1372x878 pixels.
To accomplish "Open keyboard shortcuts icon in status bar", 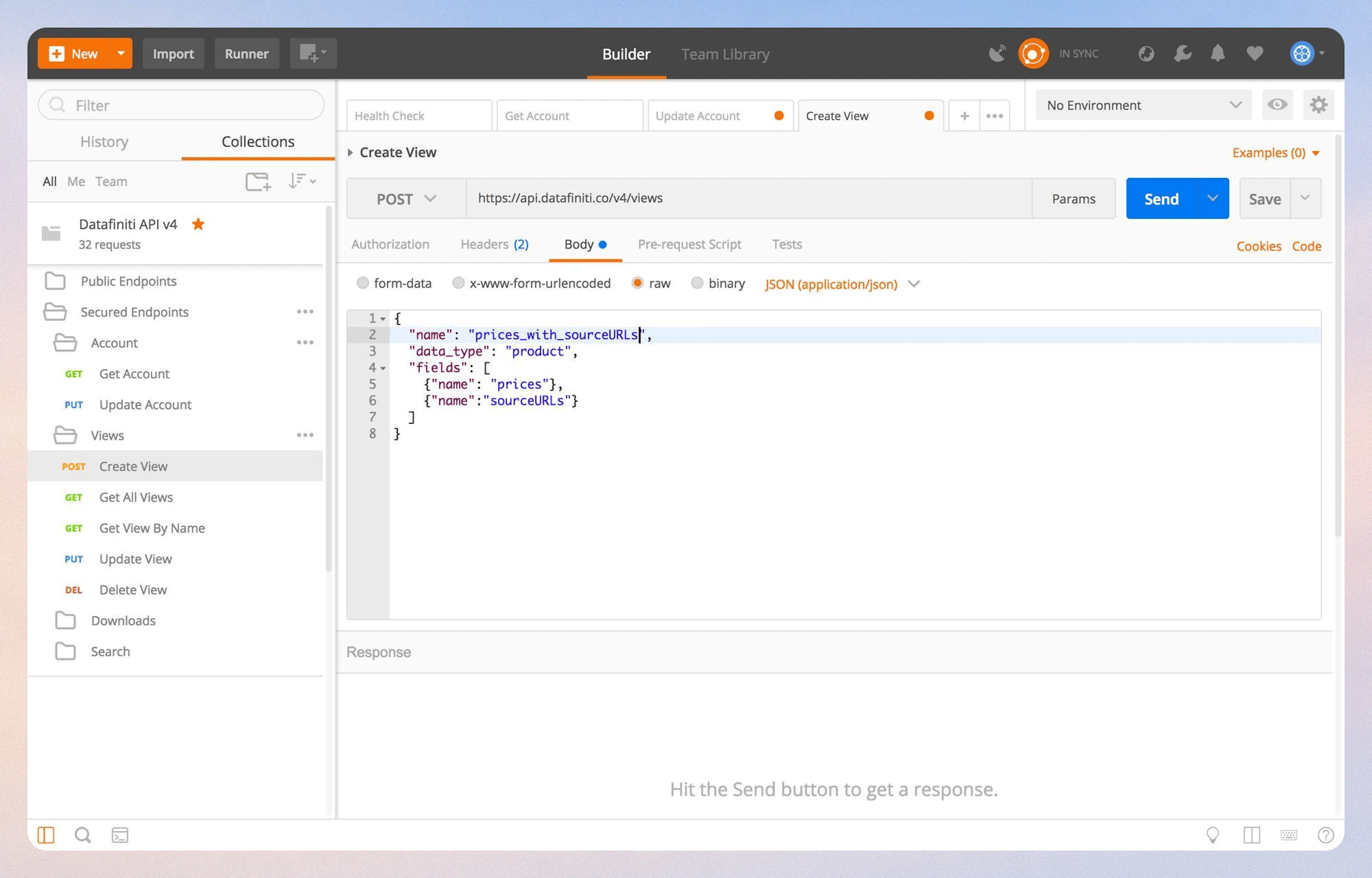I will [1289, 835].
